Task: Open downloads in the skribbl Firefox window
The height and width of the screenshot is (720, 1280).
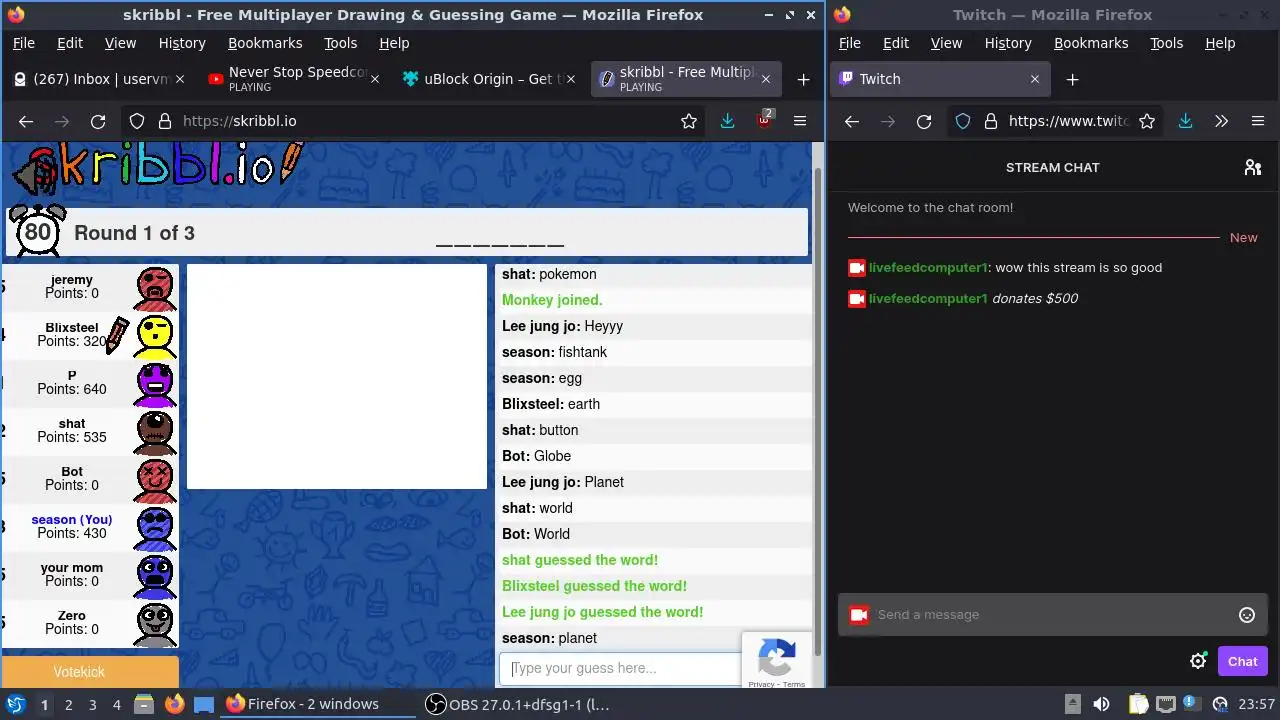Action: [x=727, y=121]
